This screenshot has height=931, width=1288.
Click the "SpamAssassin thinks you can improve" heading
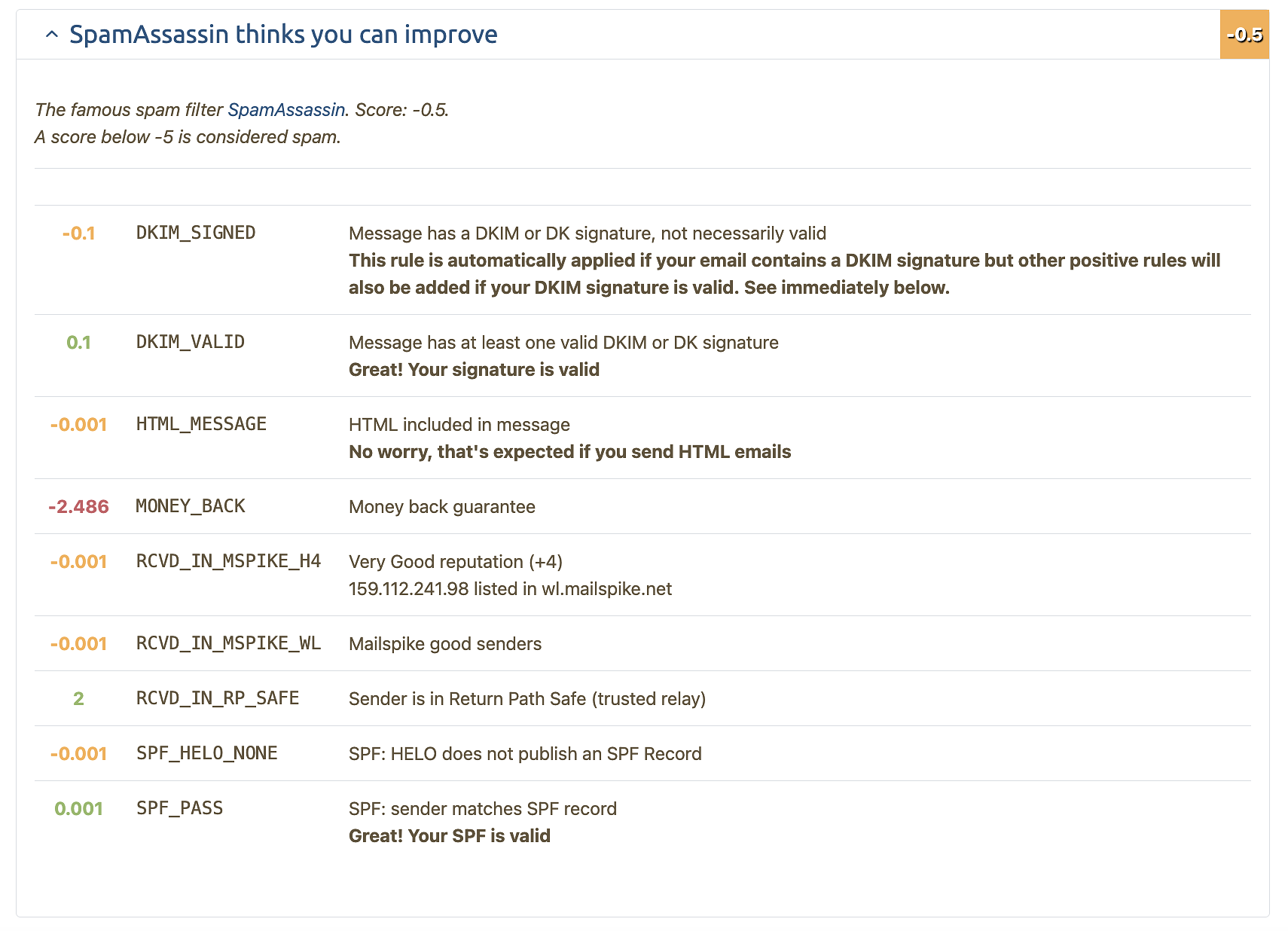[283, 35]
